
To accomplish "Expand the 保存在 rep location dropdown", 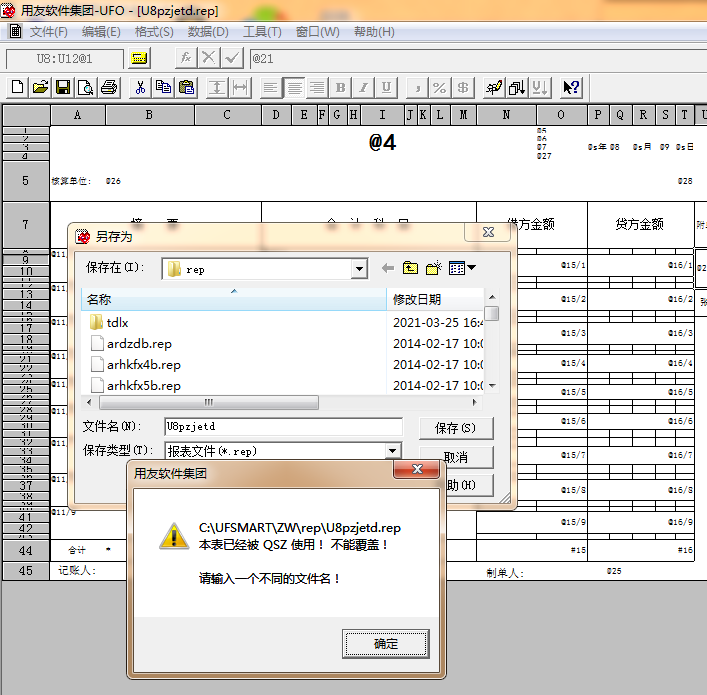I will 359,269.
